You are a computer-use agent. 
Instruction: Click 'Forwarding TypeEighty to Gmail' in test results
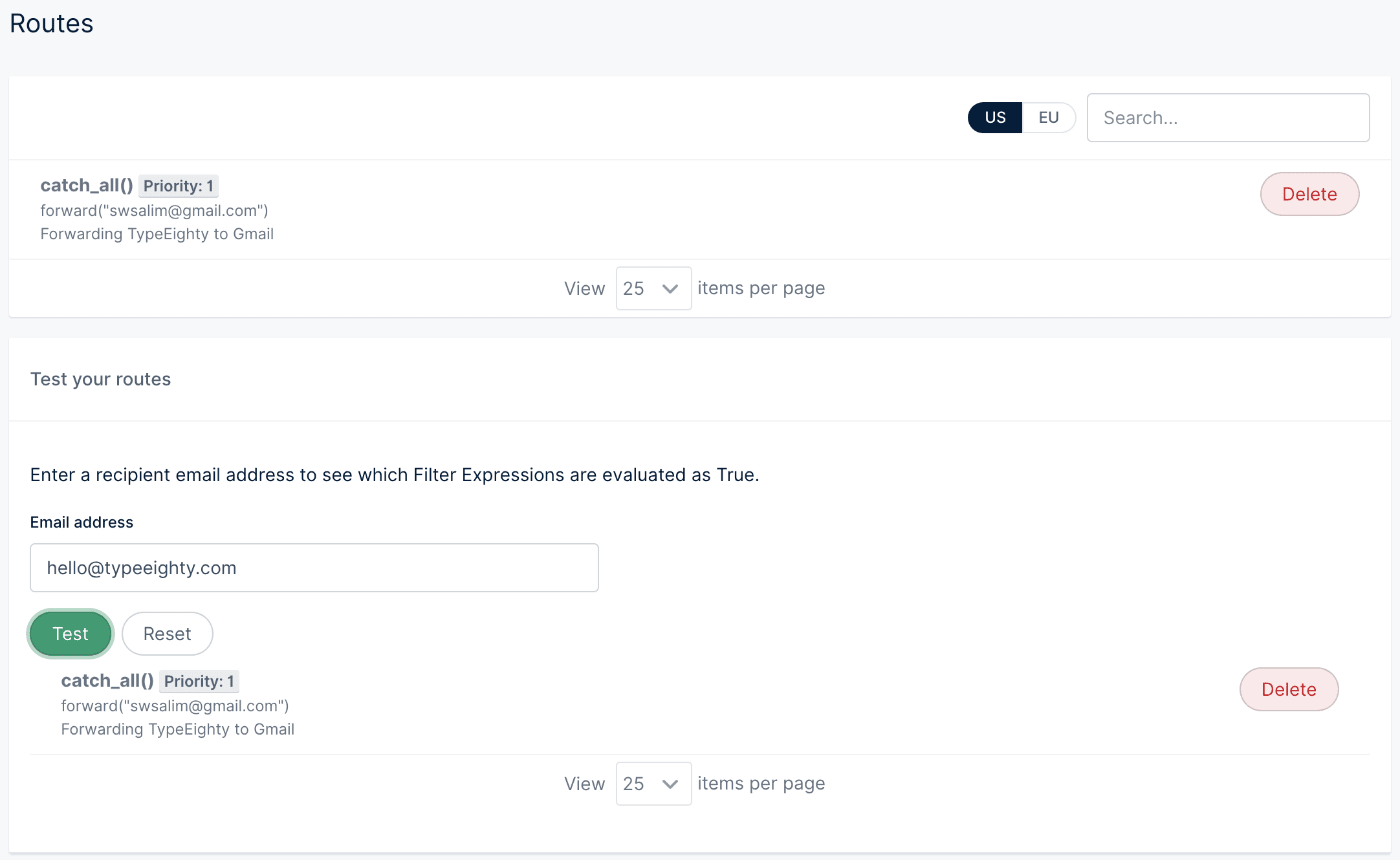[178, 729]
